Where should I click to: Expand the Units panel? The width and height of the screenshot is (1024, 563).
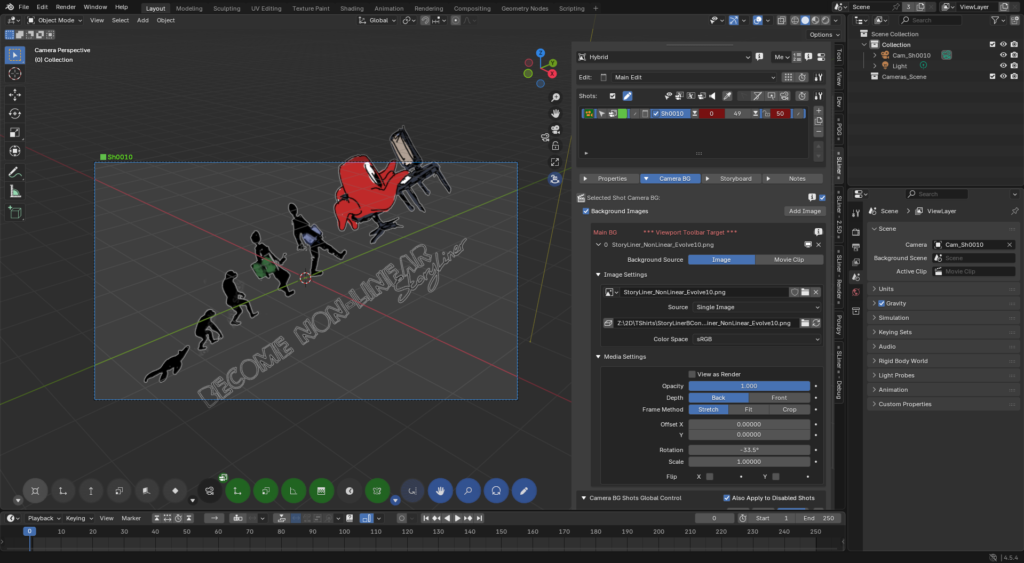click(888, 289)
